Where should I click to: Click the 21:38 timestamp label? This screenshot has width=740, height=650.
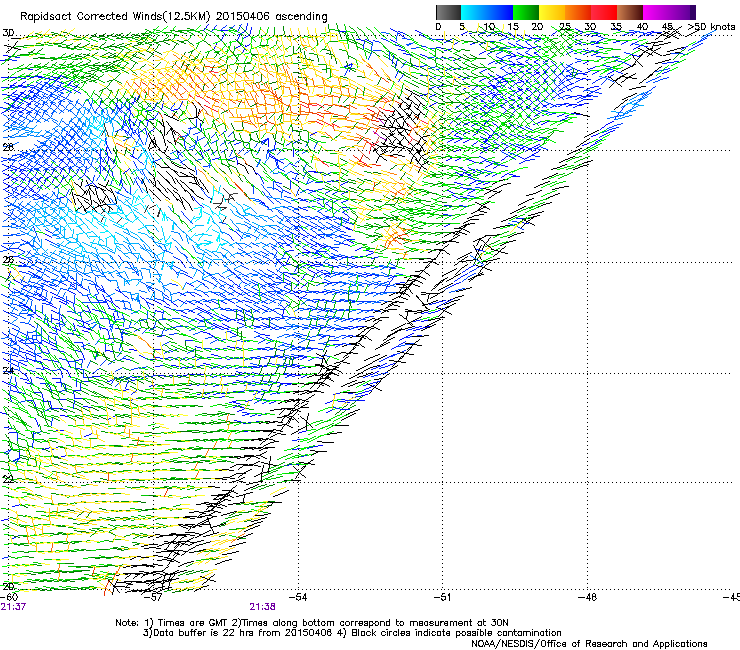262,607
